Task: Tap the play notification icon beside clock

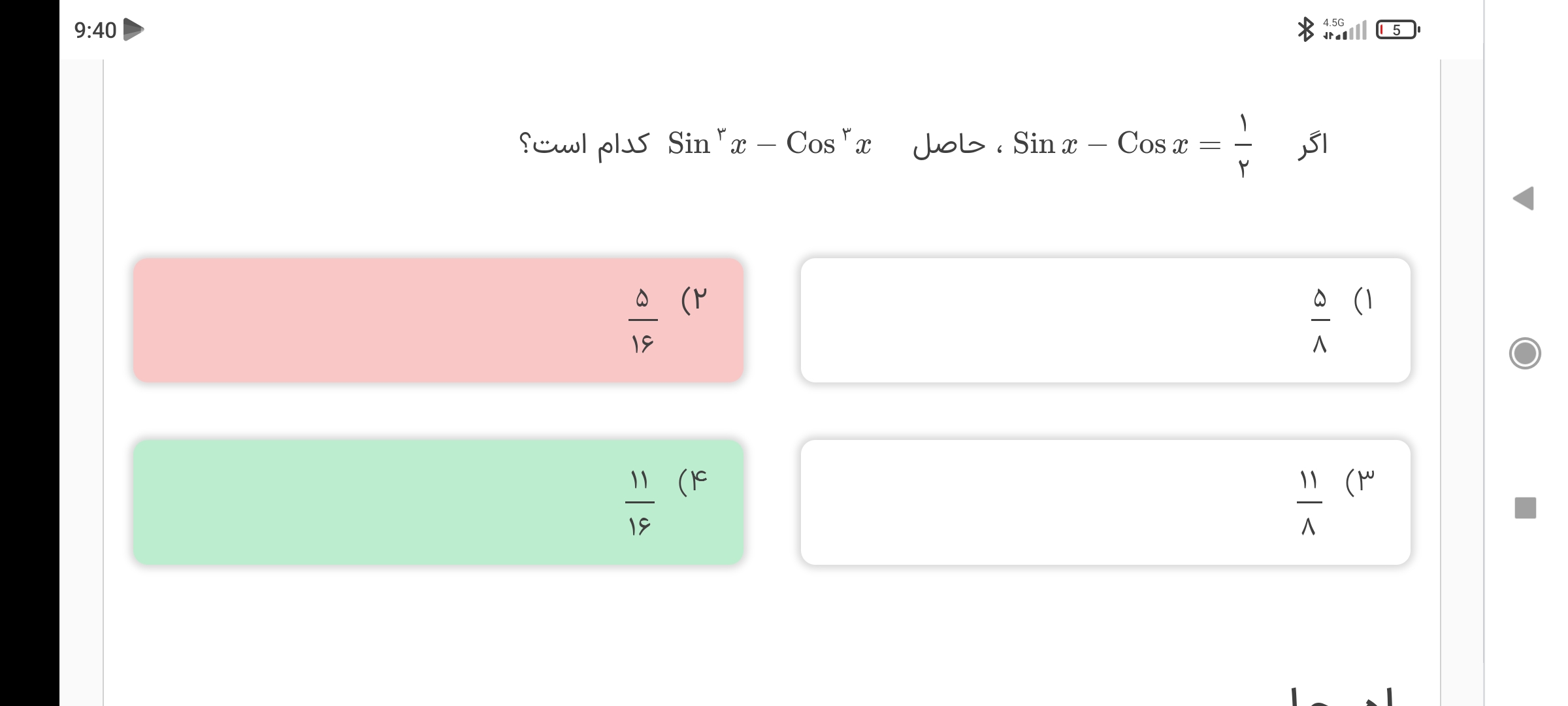Action: (133, 29)
